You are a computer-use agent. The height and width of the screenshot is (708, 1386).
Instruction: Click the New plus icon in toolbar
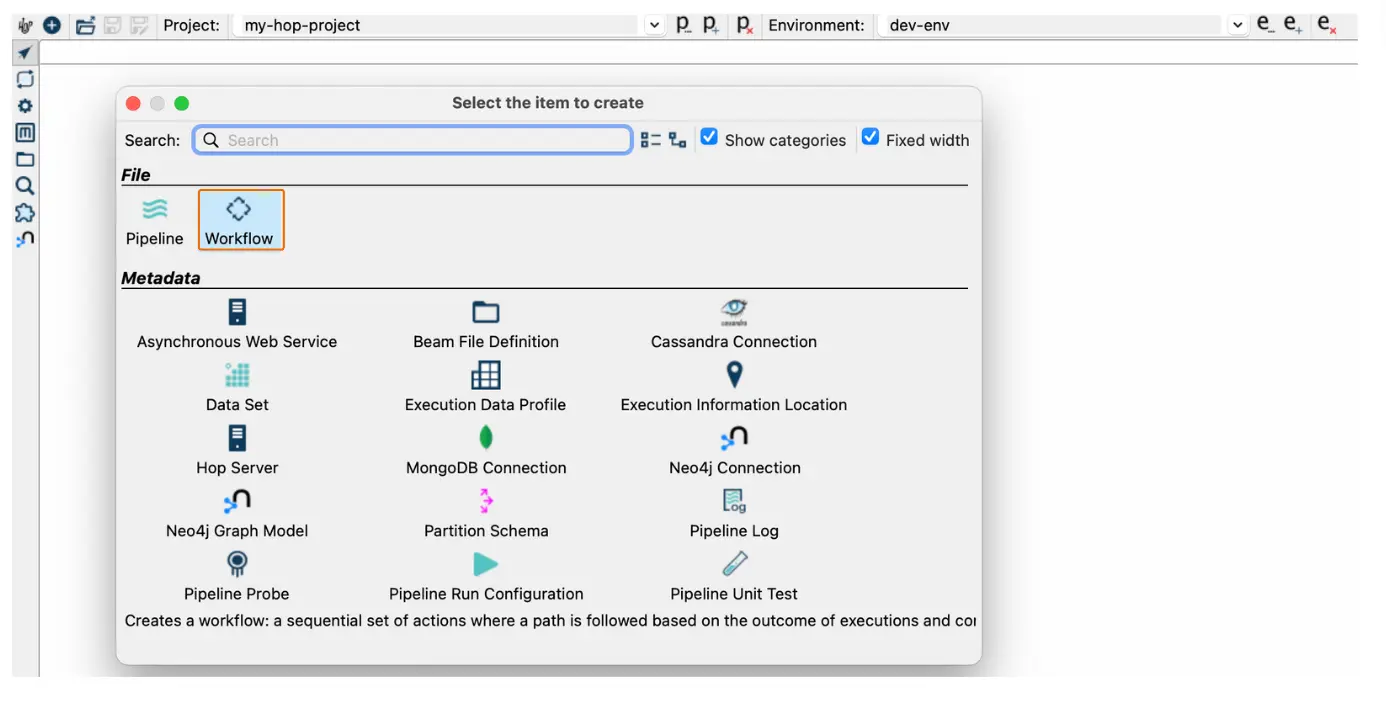[52, 25]
